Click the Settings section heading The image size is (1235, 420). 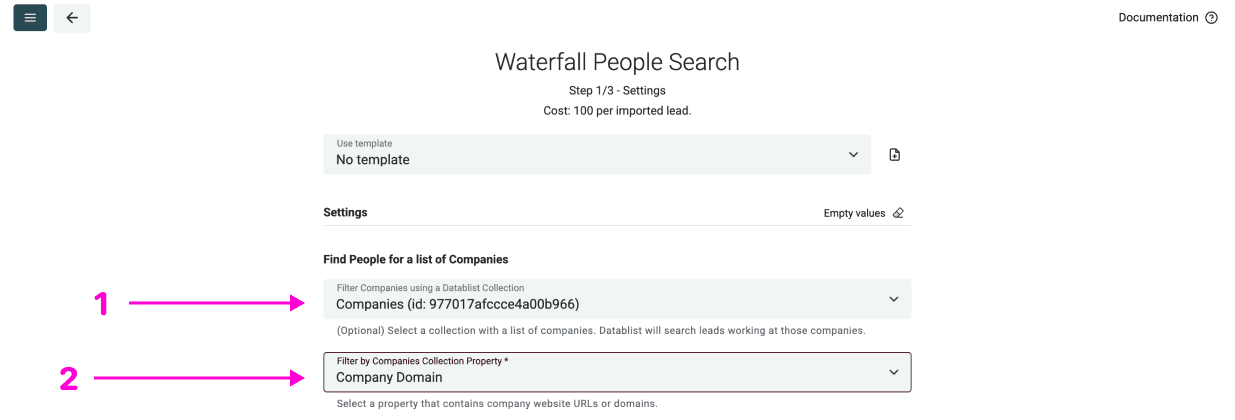345,213
